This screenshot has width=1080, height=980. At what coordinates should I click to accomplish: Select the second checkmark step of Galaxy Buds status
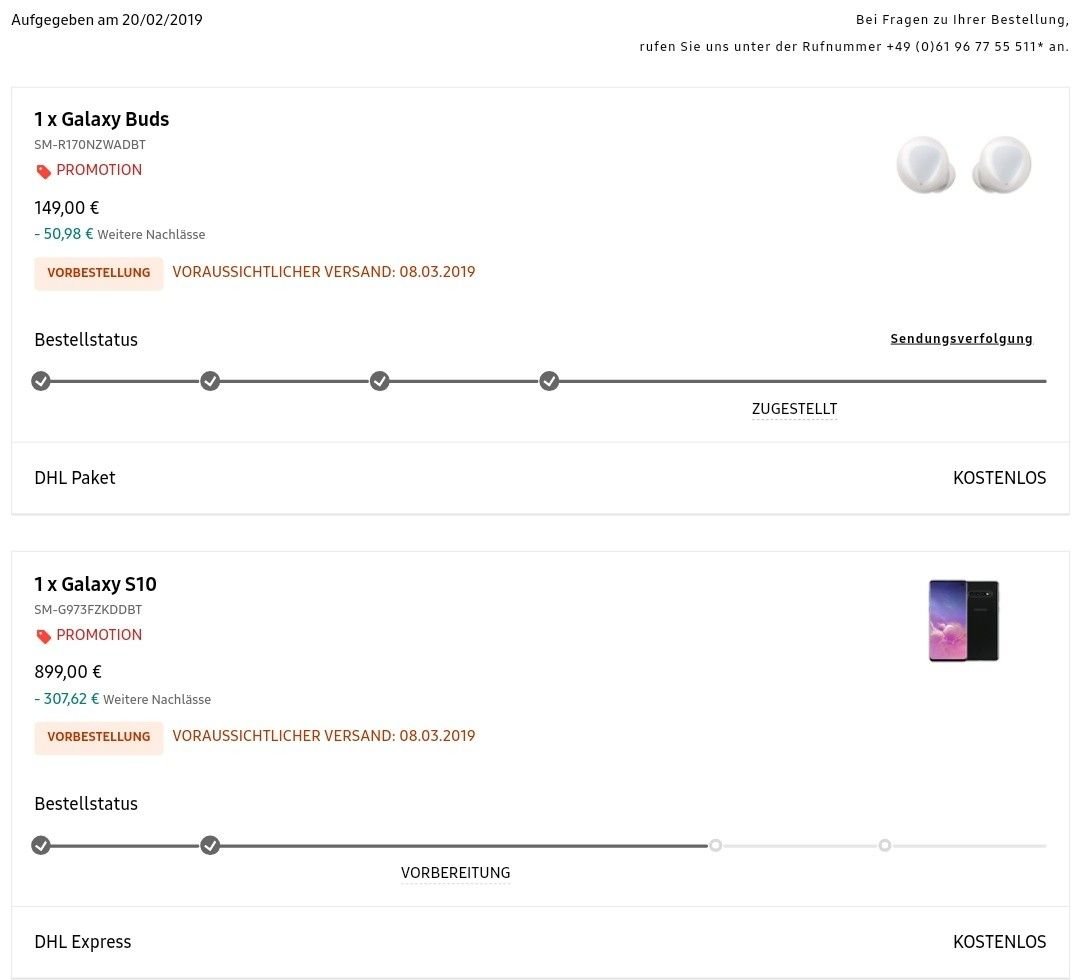coord(210,381)
